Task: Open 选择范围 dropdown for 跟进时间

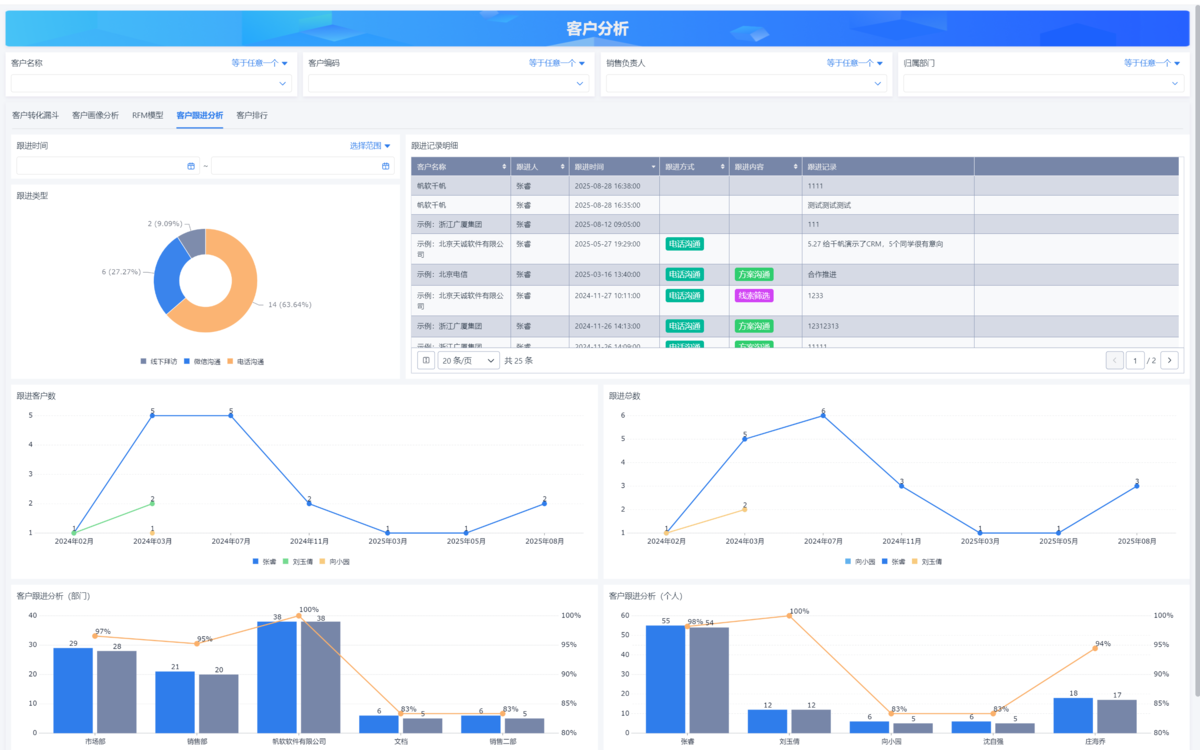Action: tap(370, 146)
